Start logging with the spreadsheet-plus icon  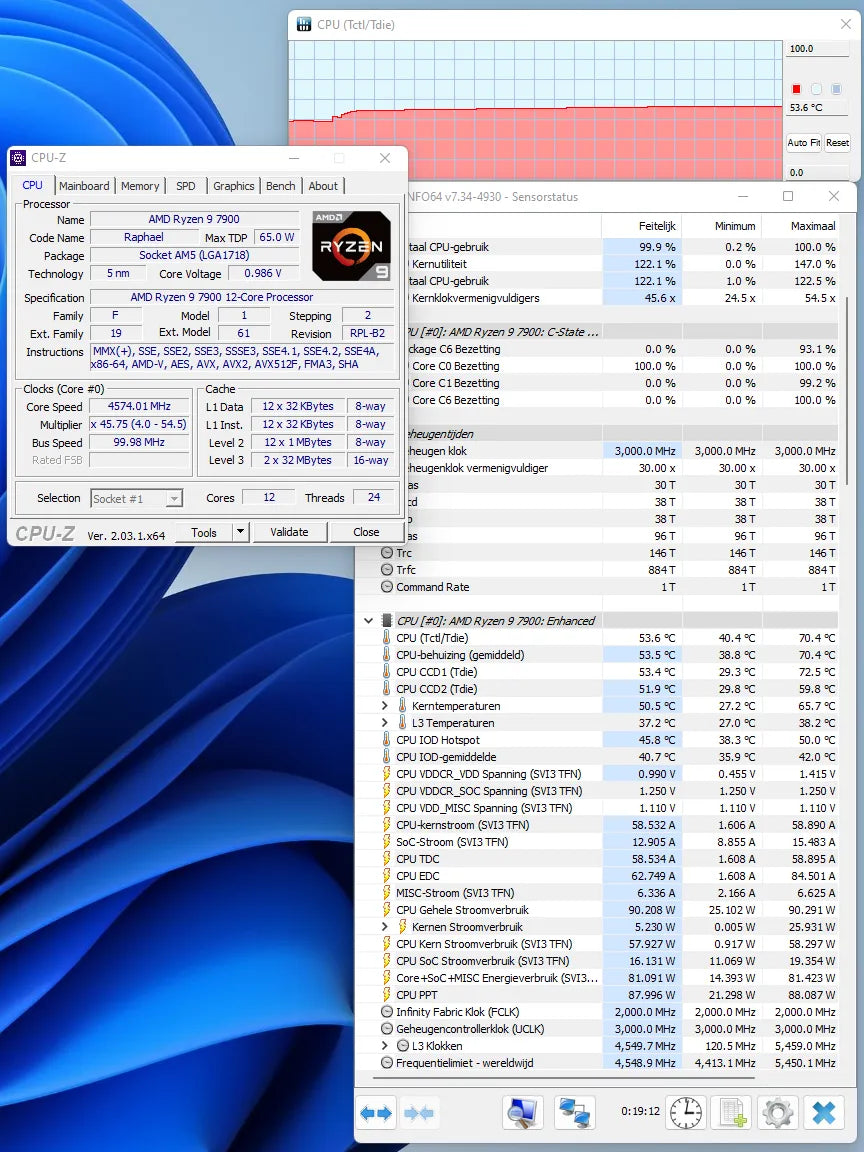(x=733, y=1112)
